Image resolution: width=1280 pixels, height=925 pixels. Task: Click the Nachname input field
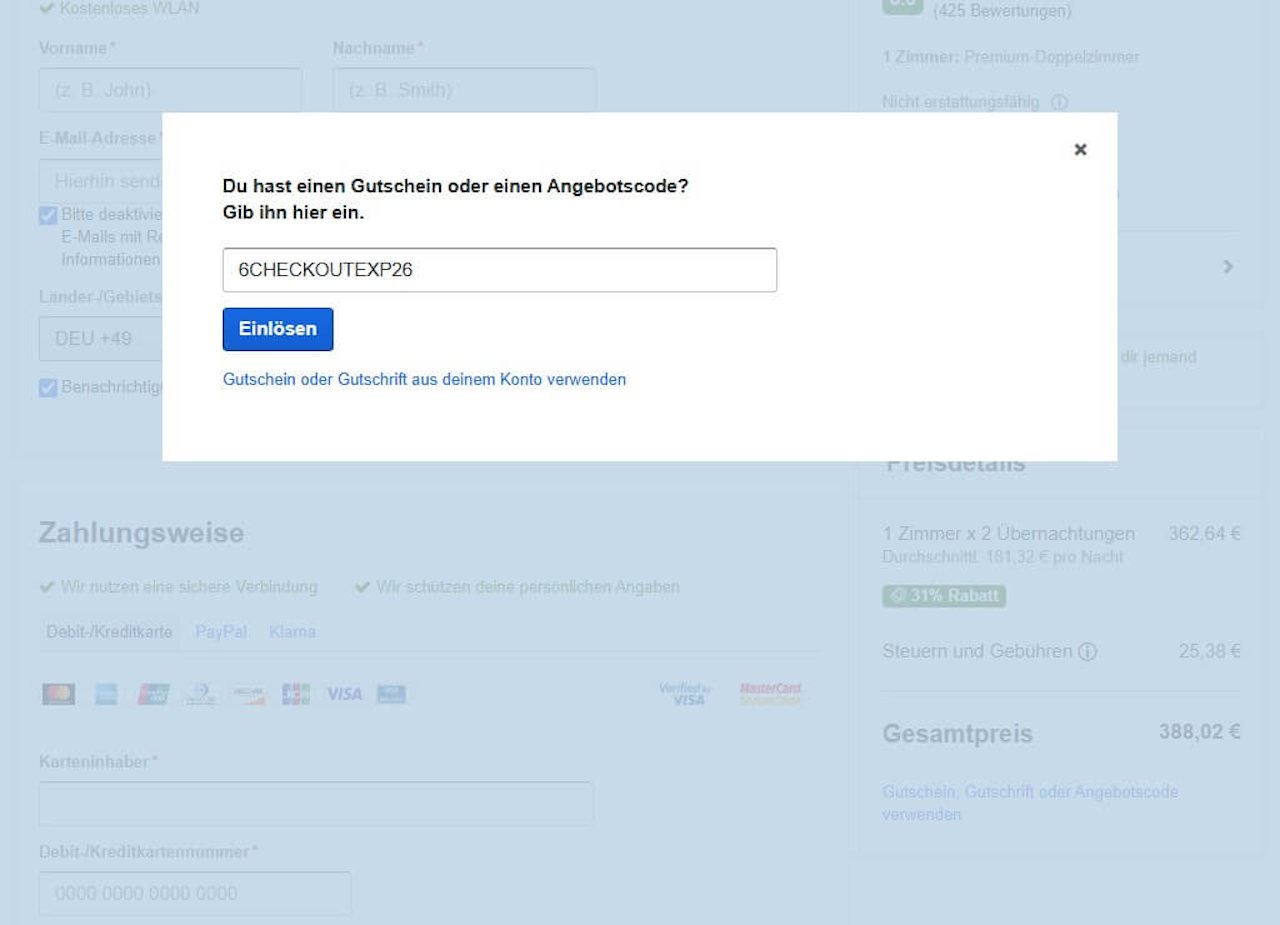(x=464, y=89)
